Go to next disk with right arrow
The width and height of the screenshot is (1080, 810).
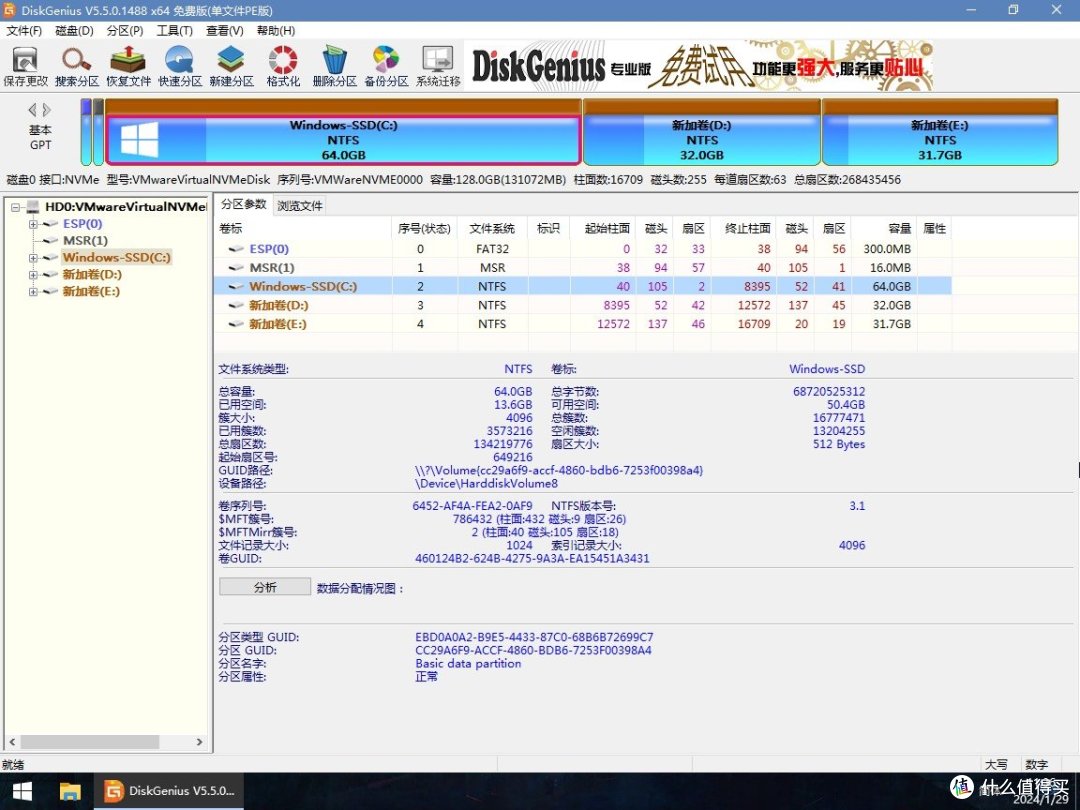click(x=46, y=110)
